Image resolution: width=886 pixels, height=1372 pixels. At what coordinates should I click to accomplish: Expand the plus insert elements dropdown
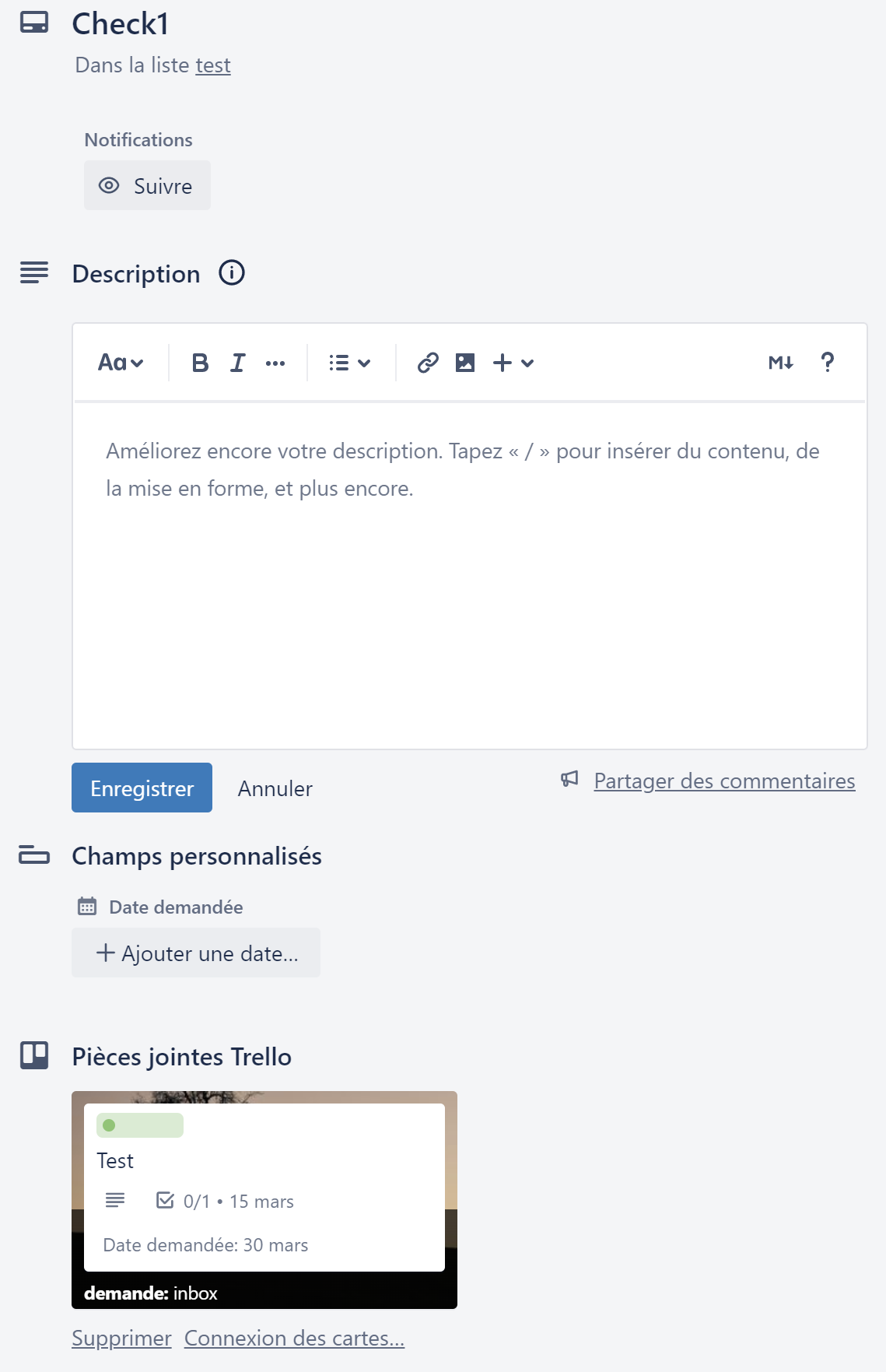pos(513,363)
